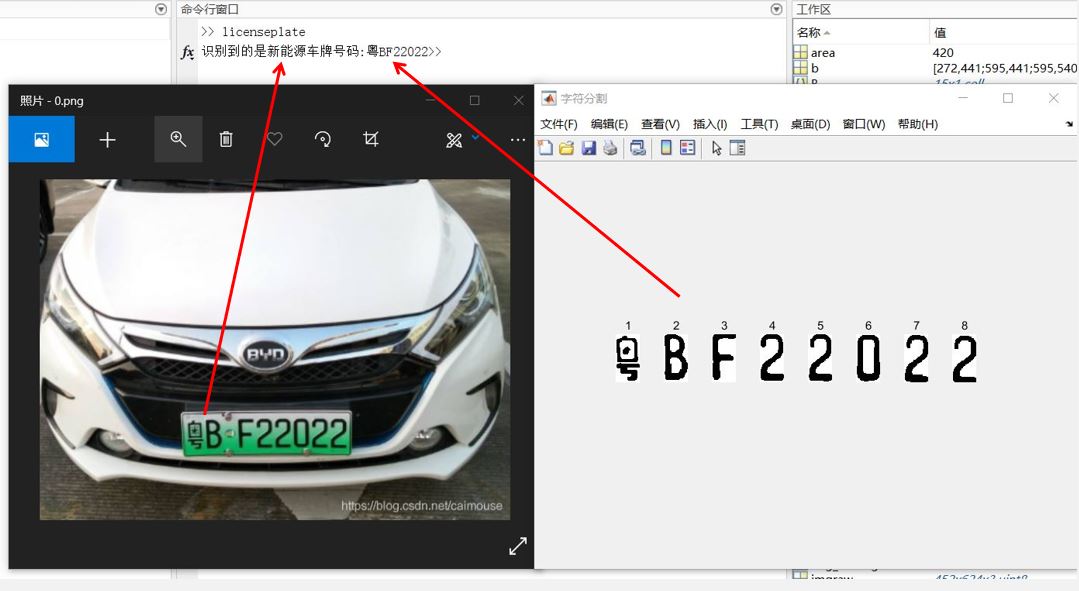Select the Edit Plot arrow tool
The height and width of the screenshot is (591, 1079).
(716, 148)
